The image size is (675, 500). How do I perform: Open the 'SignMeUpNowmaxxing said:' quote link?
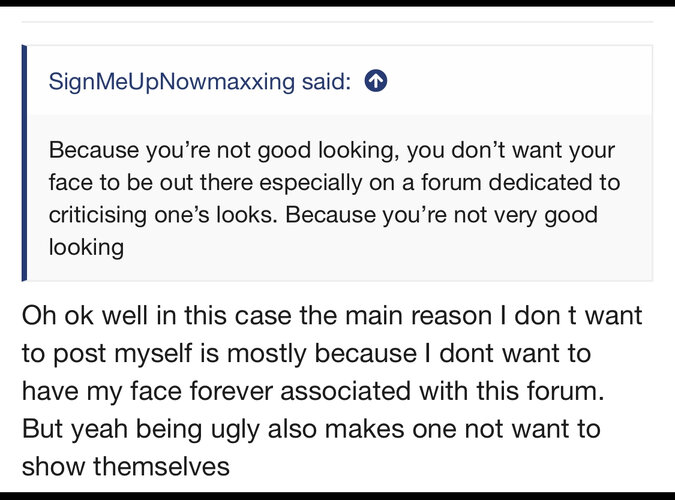point(200,81)
